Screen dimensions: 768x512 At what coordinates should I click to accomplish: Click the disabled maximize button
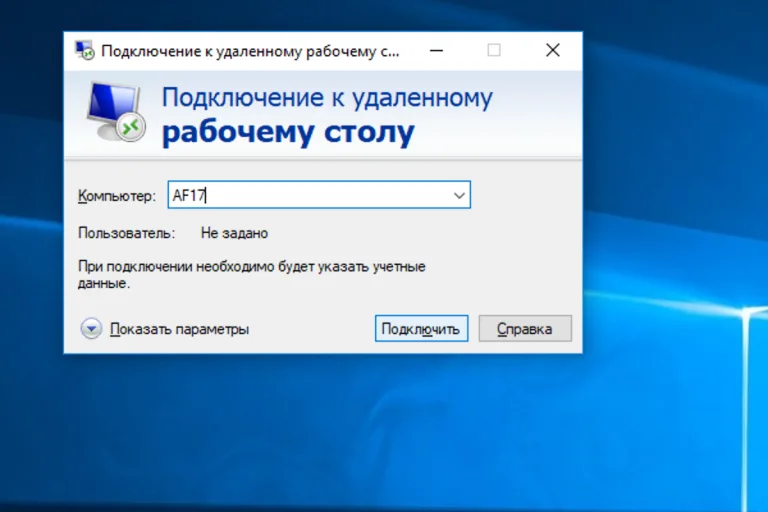[494, 50]
